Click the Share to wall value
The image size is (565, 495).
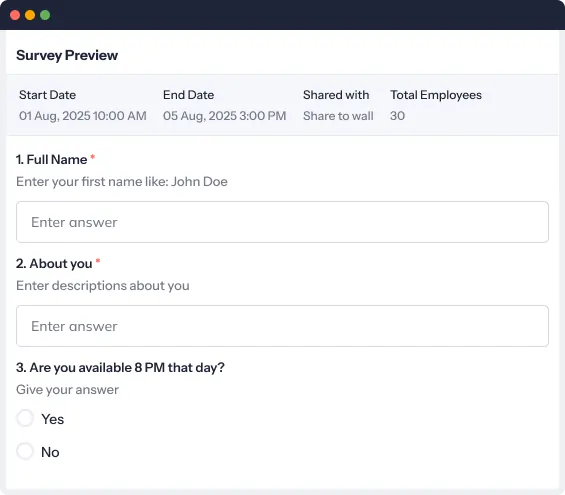coord(338,116)
